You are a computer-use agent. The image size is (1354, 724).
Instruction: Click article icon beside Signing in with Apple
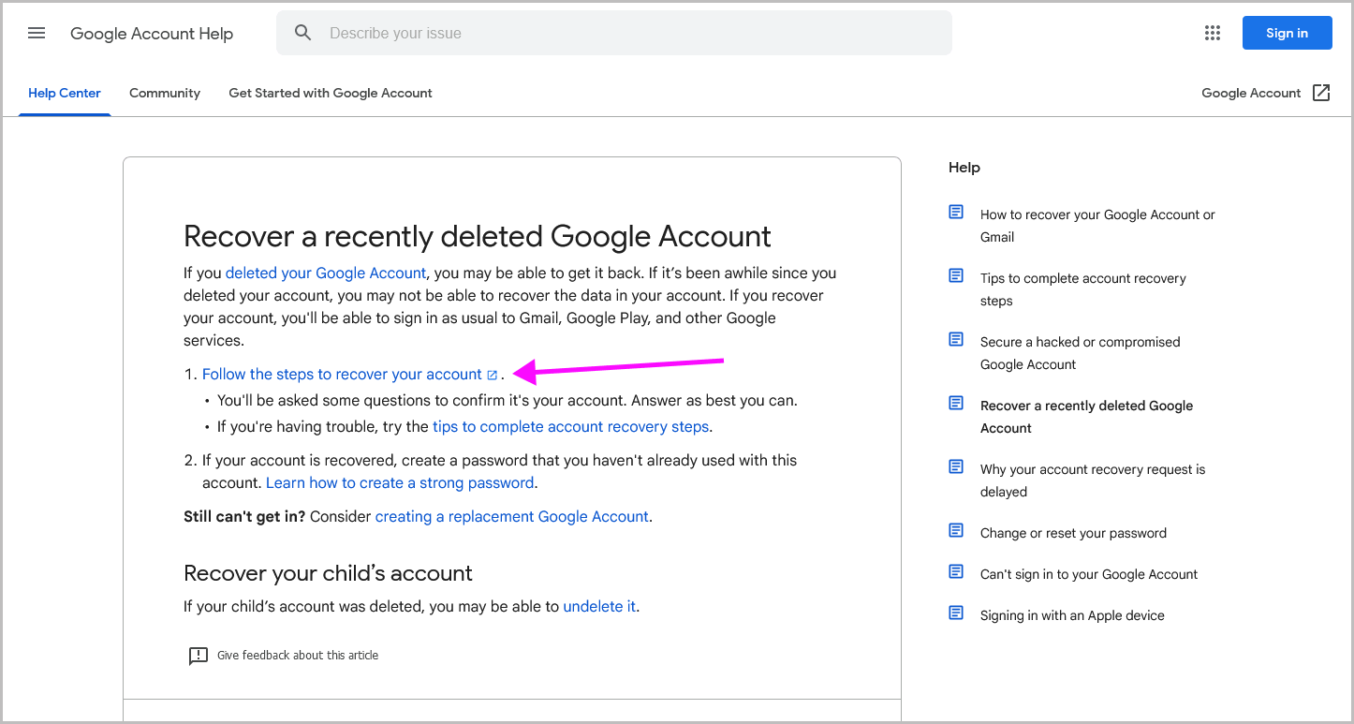pos(956,613)
